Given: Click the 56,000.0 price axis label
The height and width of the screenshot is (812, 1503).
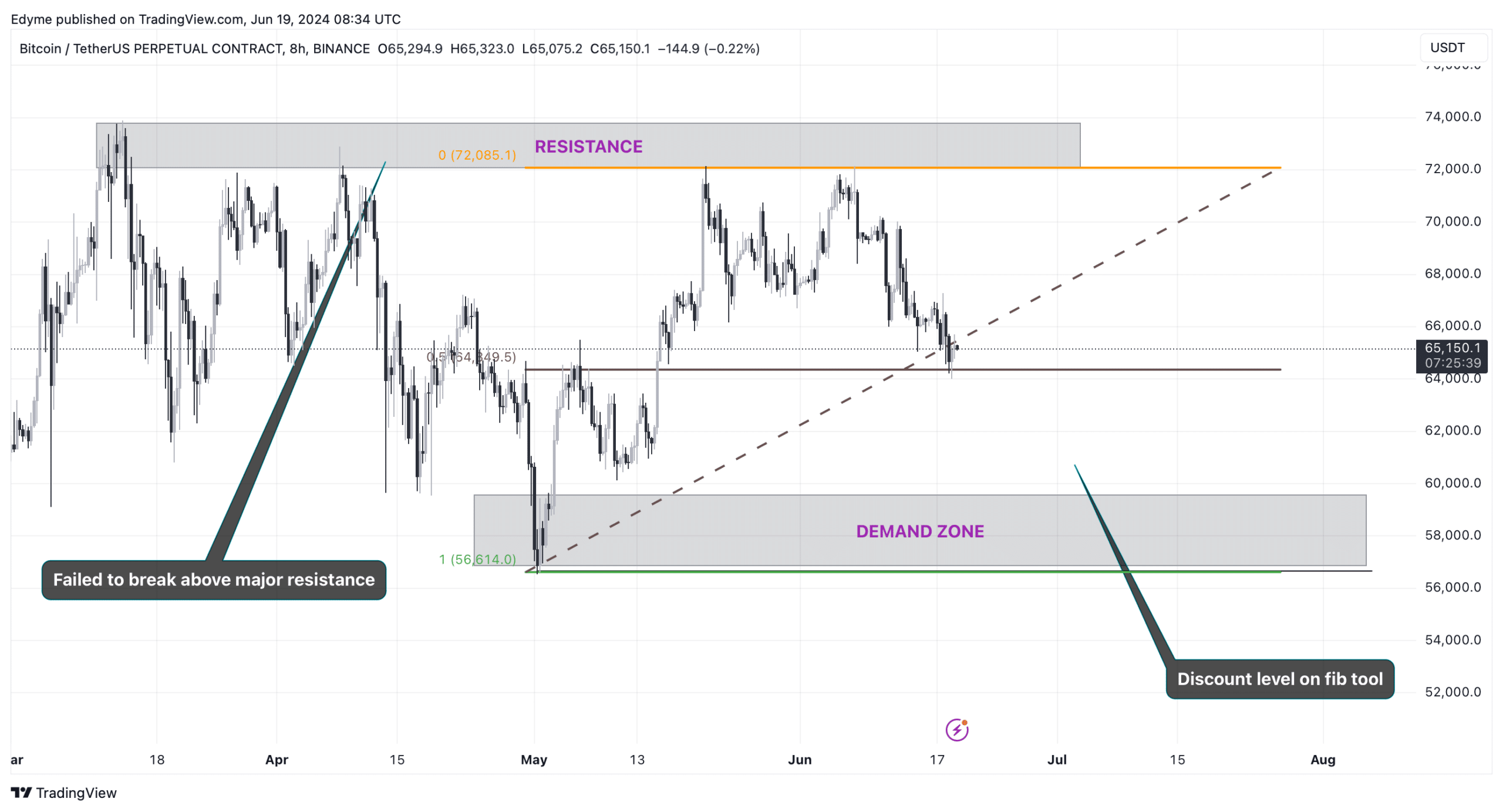Looking at the screenshot, I should (x=1453, y=587).
